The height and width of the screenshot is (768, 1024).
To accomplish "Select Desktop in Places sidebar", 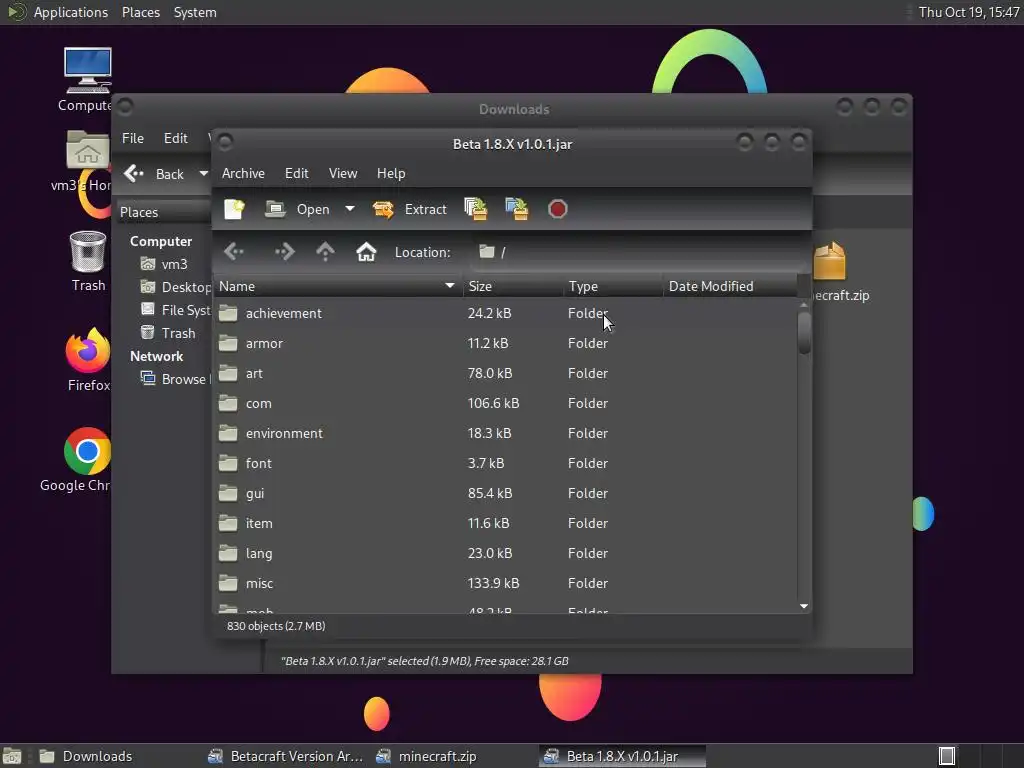I will (x=176, y=287).
